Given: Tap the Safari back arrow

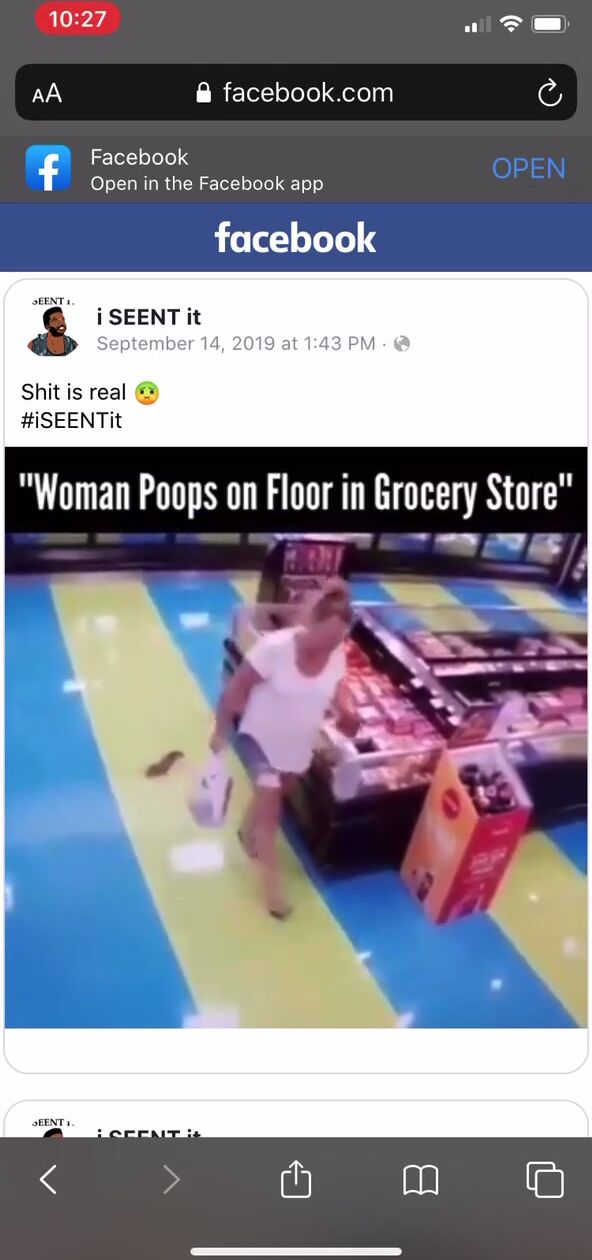Looking at the screenshot, I should 48,1180.
